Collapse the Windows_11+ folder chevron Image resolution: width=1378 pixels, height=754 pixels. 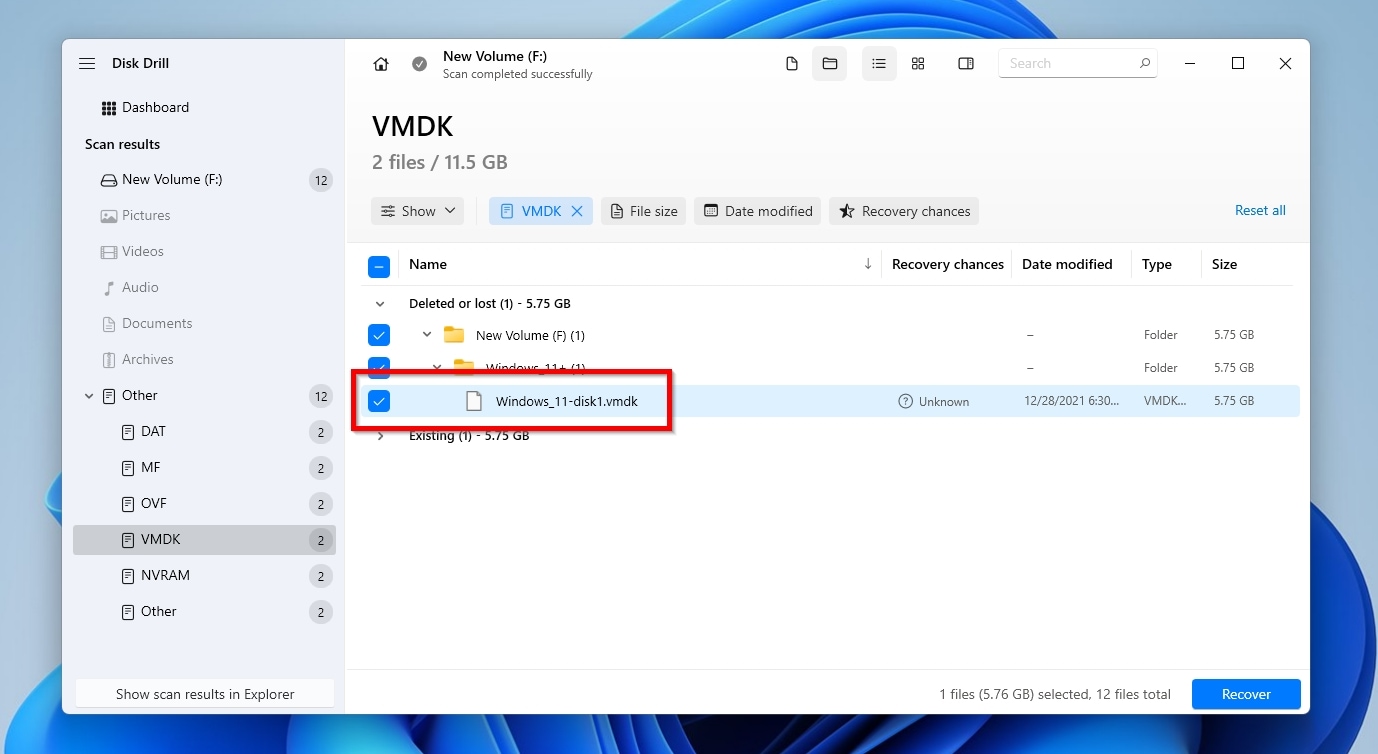pyautogui.click(x=436, y=368)
